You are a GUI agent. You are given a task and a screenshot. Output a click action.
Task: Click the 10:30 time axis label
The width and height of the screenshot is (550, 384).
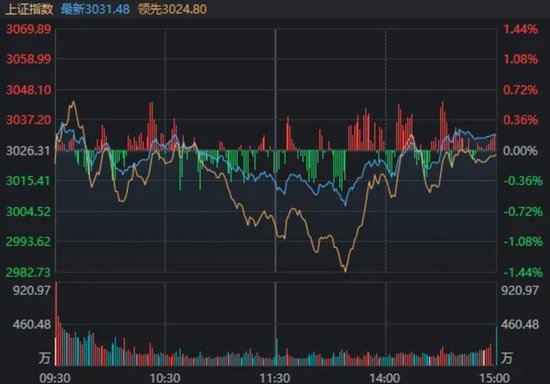(165, 378)
